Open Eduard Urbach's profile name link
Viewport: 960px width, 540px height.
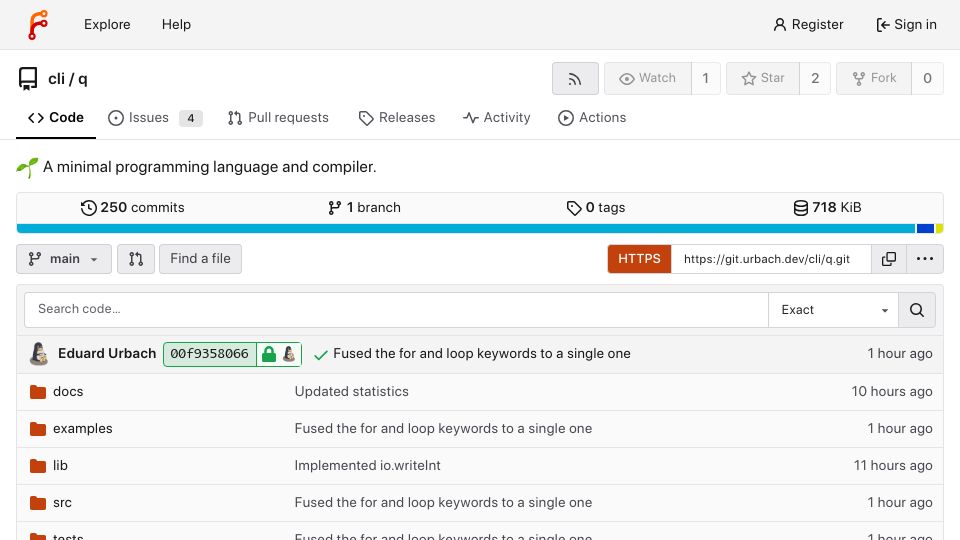(107, 354)
